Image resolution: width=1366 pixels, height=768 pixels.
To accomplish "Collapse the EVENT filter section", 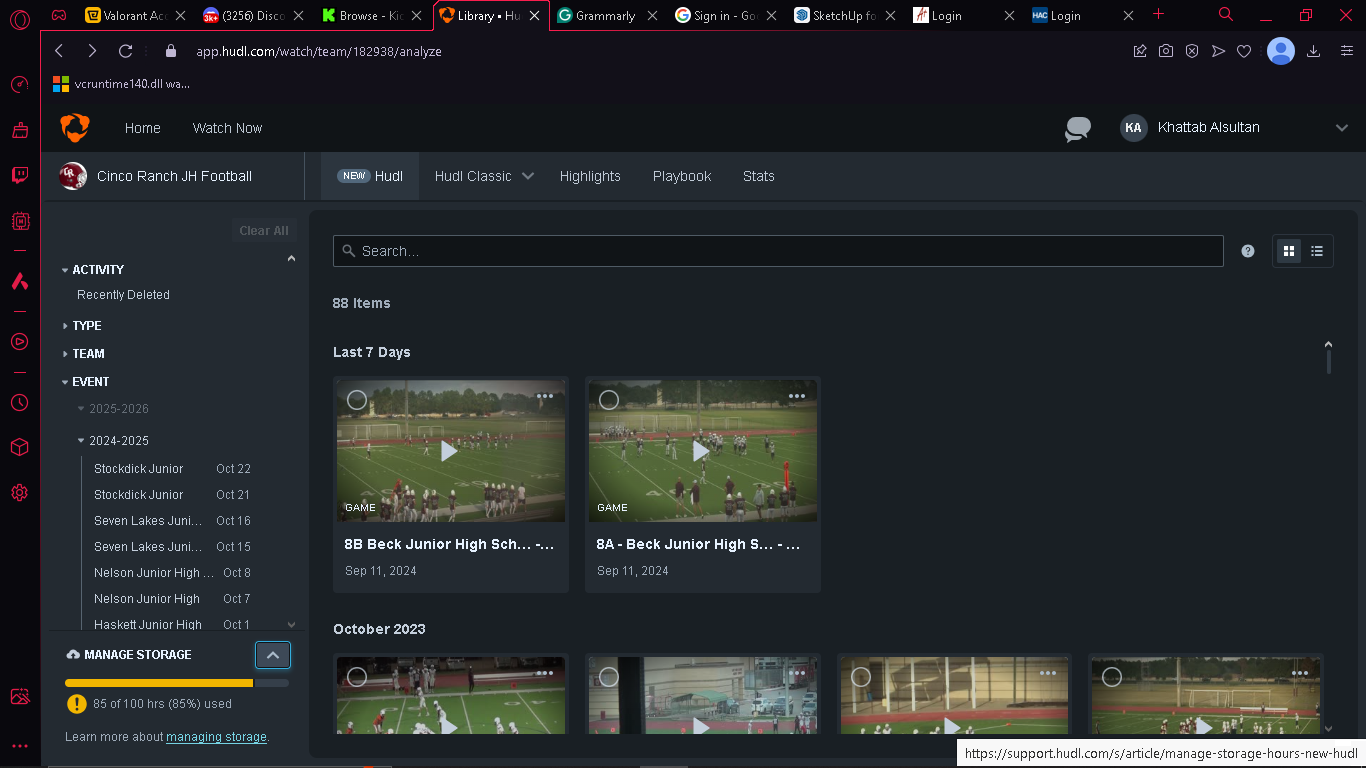I will point(85,382).
